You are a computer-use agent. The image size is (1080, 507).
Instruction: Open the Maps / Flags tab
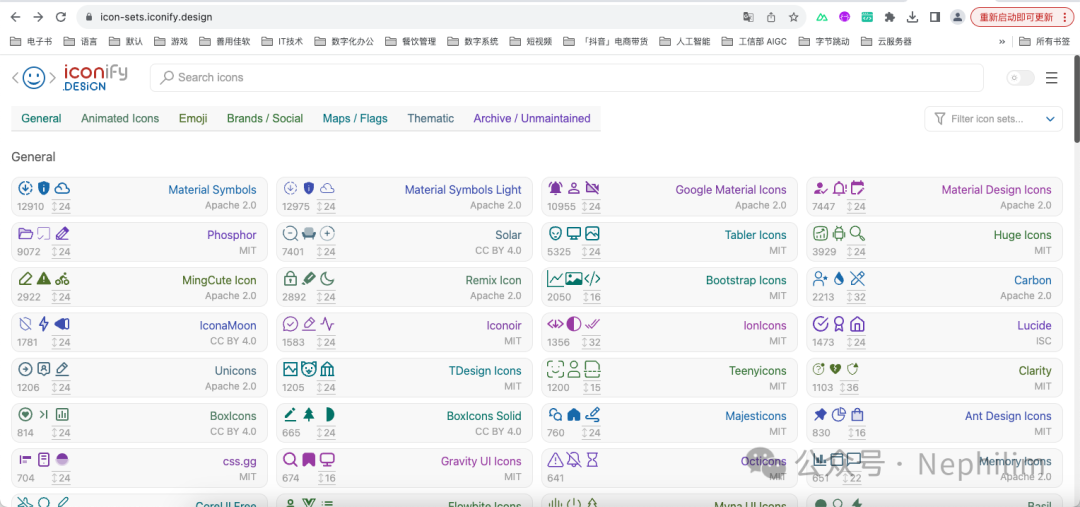coord(355,118)
